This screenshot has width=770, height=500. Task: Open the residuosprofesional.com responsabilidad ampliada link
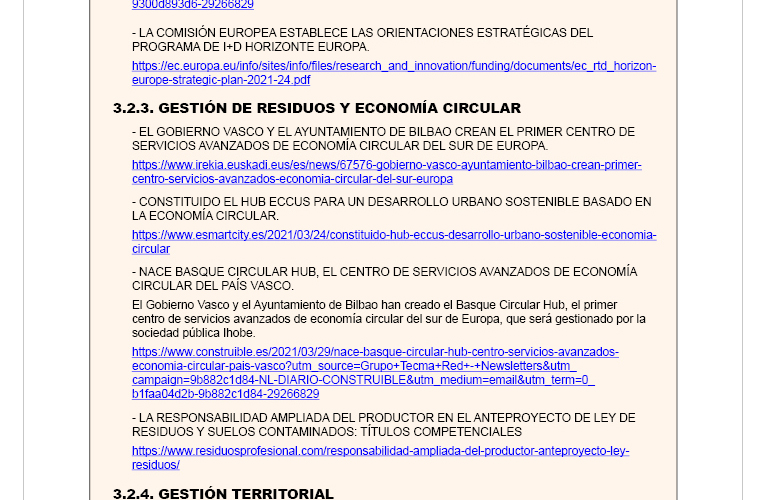tap(380, 457)
